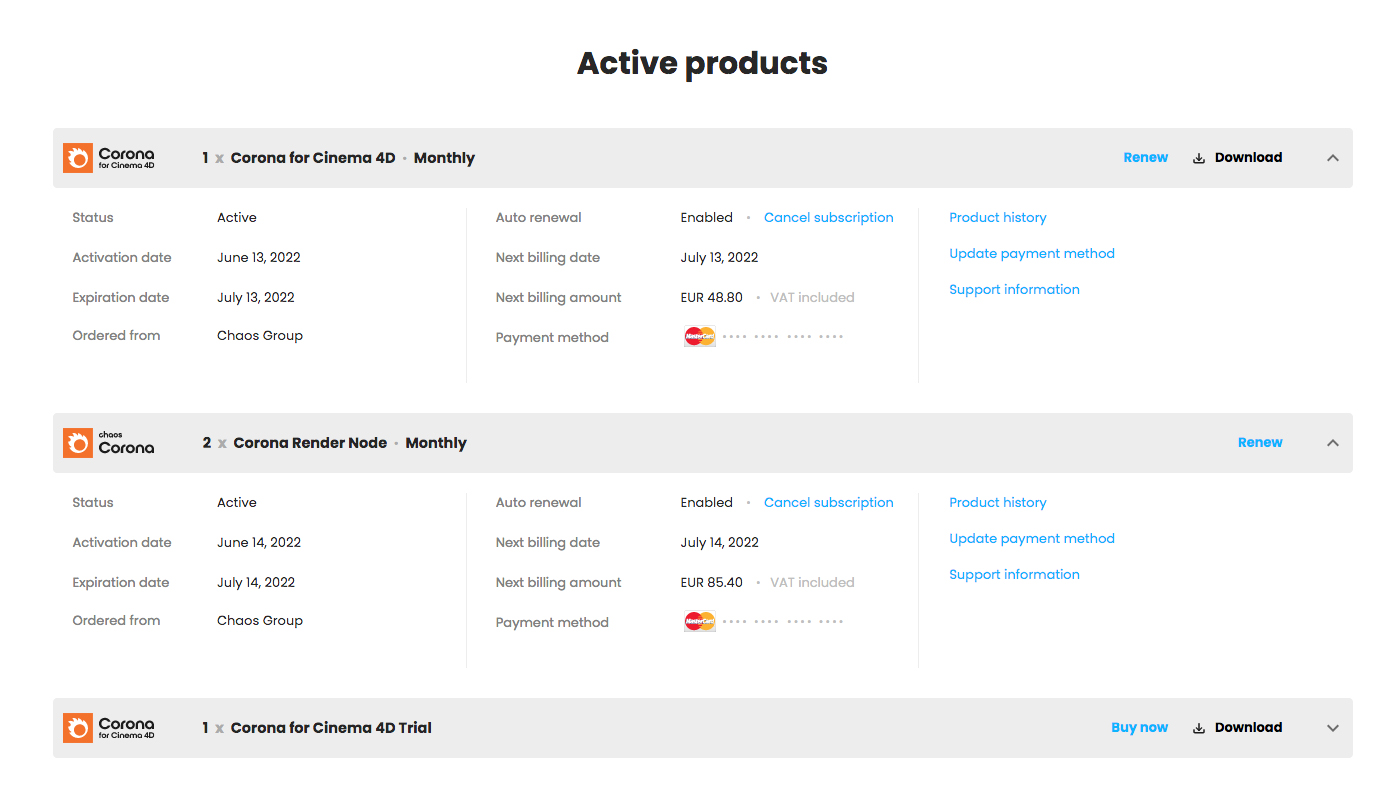Open Product history for Cinema 4D Monthly

[x=998, y=217]
